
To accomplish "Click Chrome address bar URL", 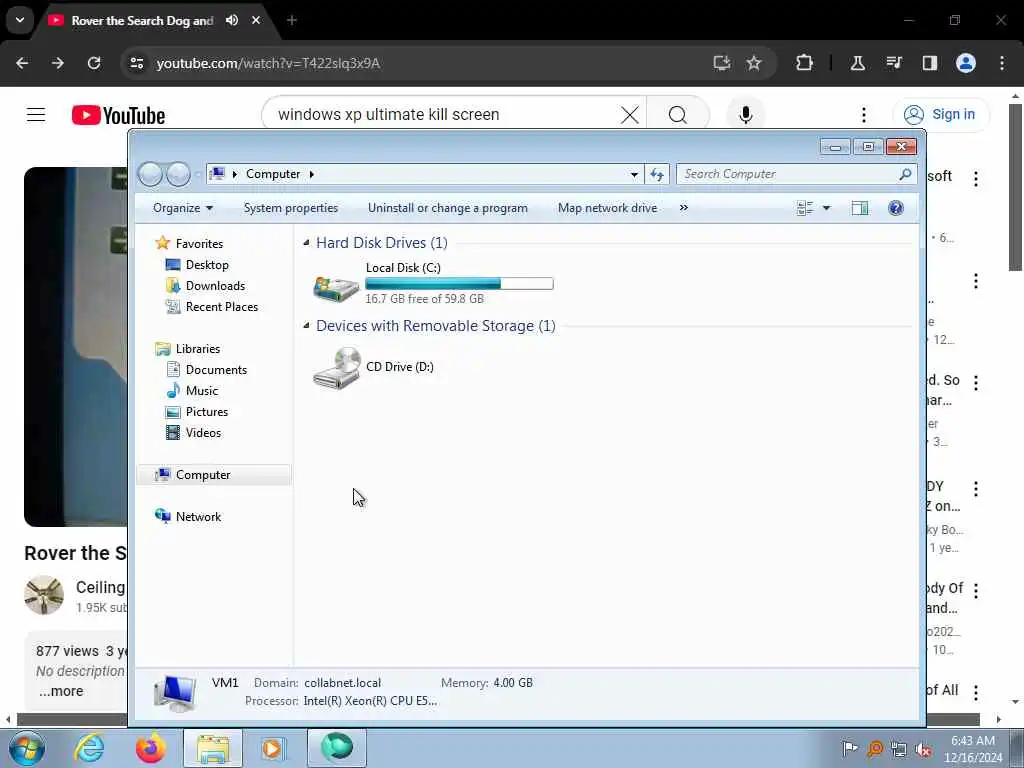I will click(x=268, y=63).
